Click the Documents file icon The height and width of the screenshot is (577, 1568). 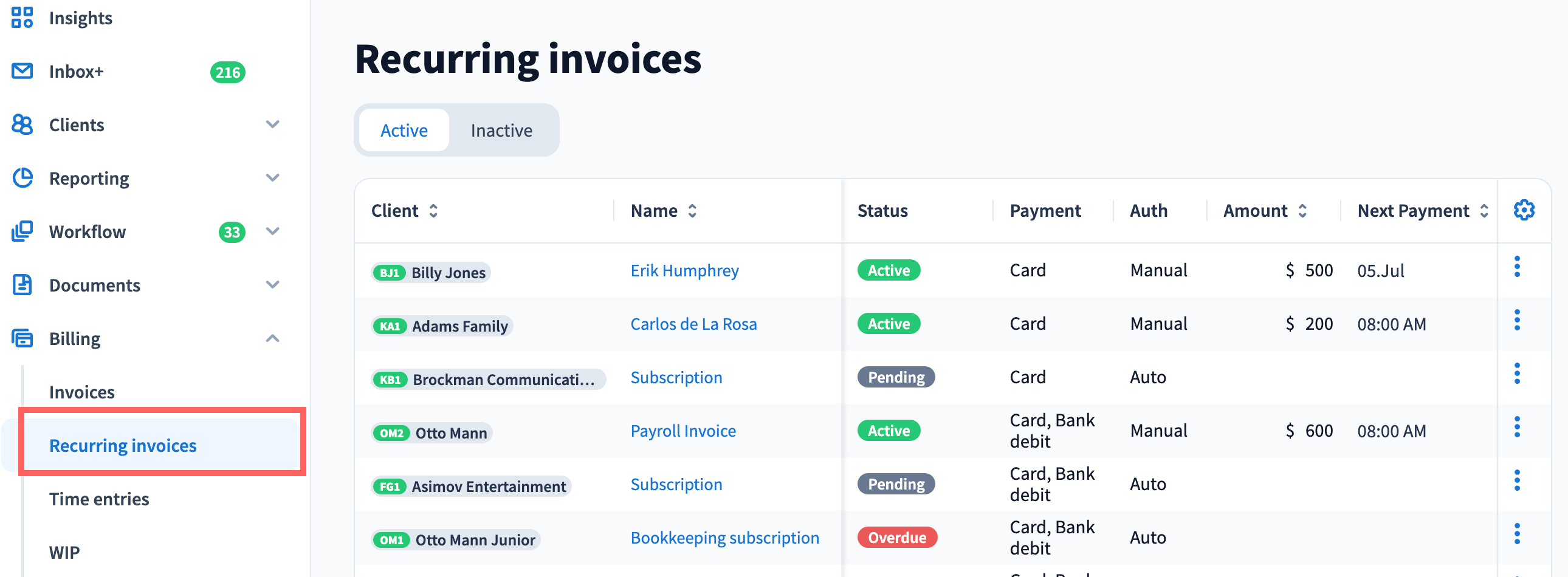point(22,284)
